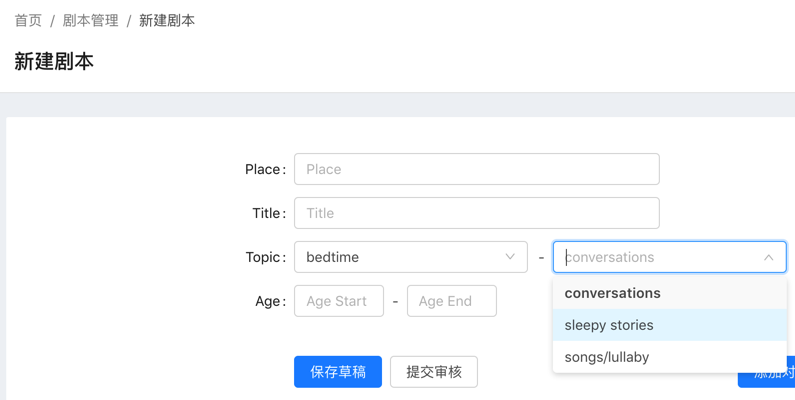Click the conversations sub-topic search box
Image resolution: width=795 pixels, height=400 pixels.
tap(655, 257)
